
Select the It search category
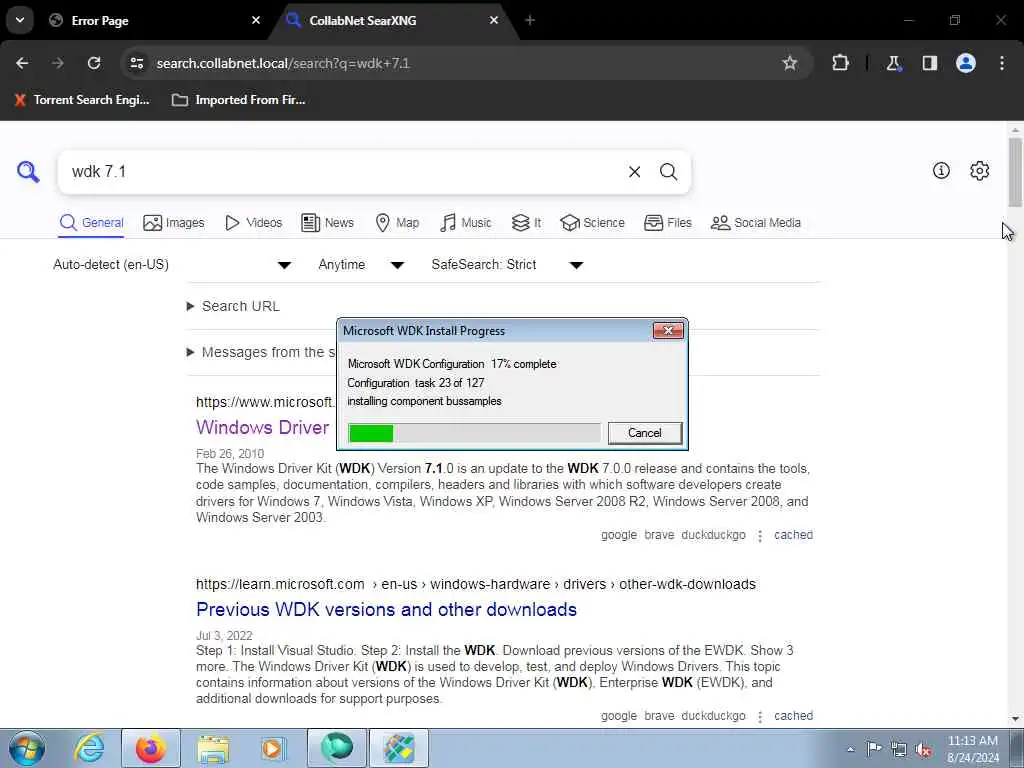(526, 223)
